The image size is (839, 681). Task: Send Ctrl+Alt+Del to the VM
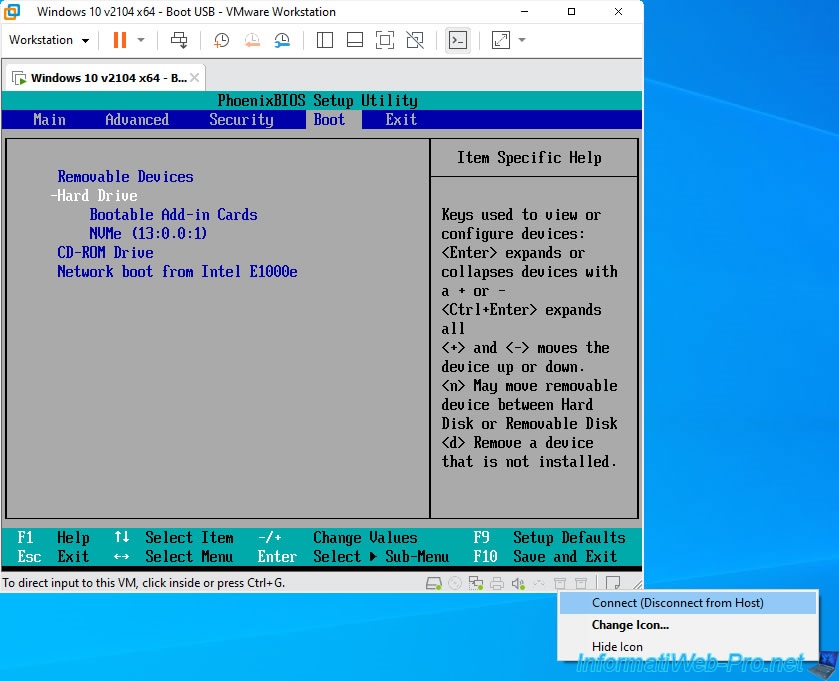179,40
